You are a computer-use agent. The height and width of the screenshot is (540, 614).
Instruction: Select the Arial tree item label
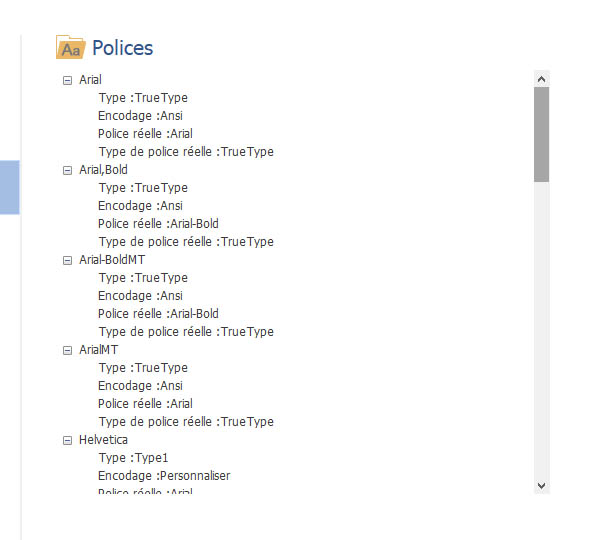click(90, 80)
